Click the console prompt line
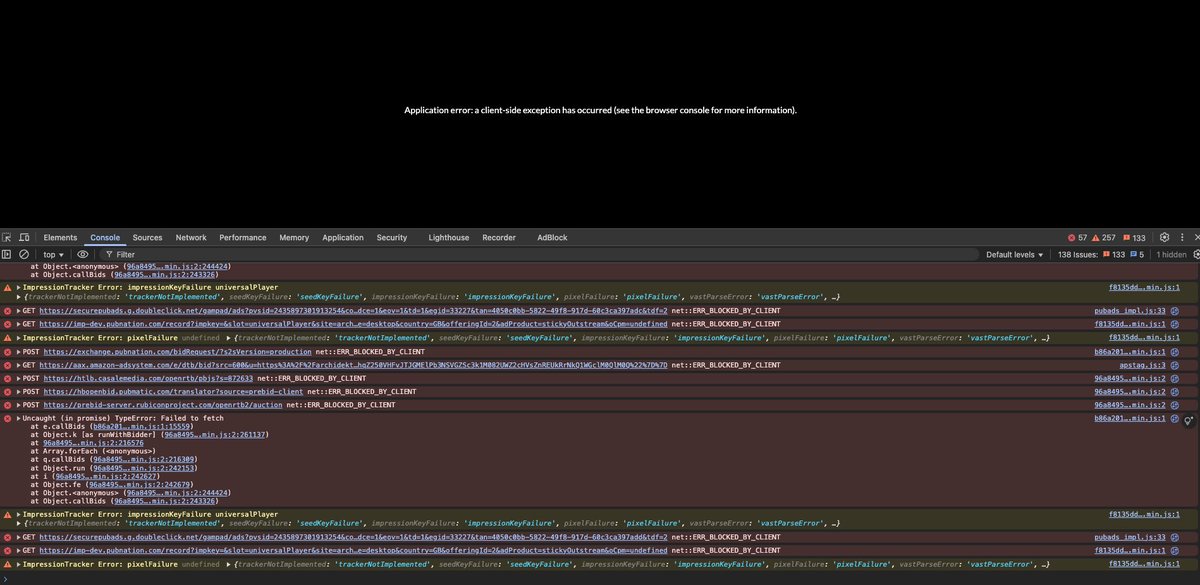This screenshot has height=585, width=1200. (x=600, y=578)
